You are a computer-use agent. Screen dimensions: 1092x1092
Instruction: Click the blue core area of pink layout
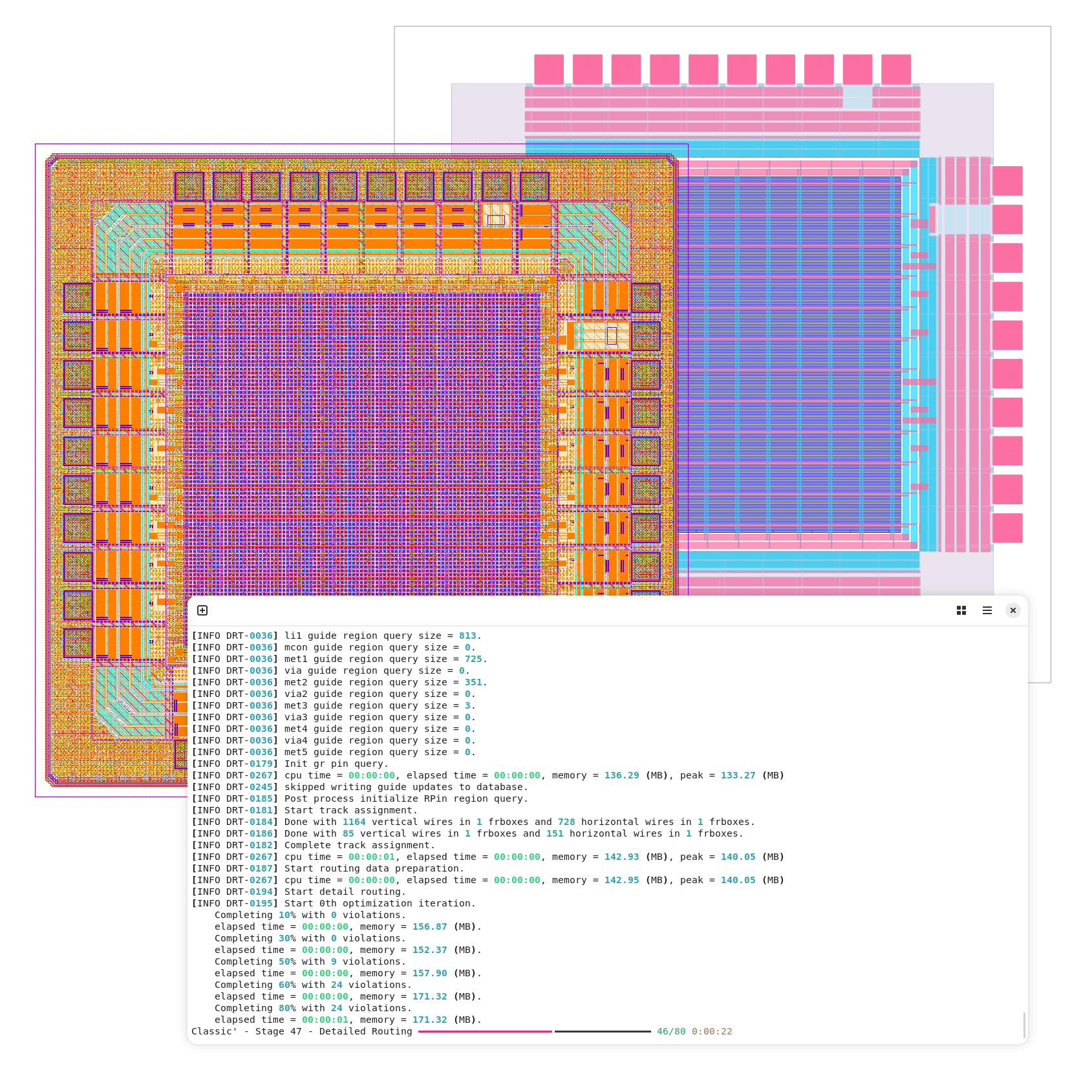789,356
